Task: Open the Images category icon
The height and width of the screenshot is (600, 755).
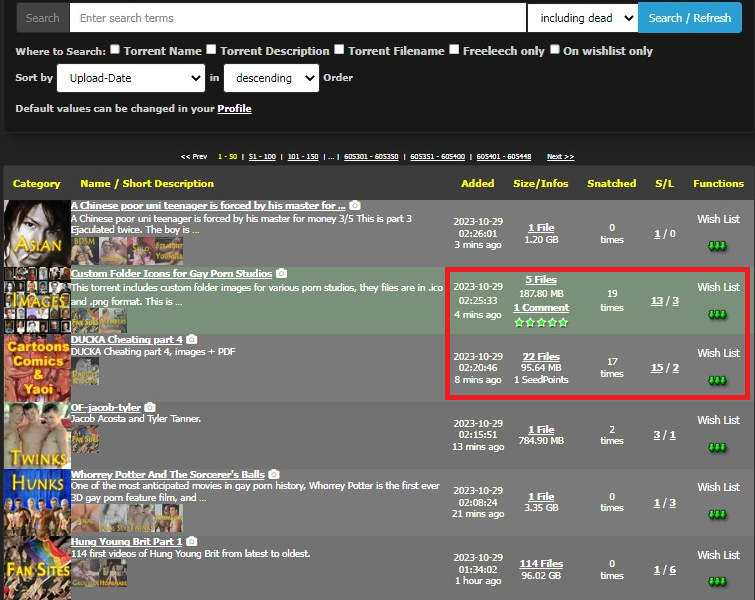Action: click(x=35, y=300)
